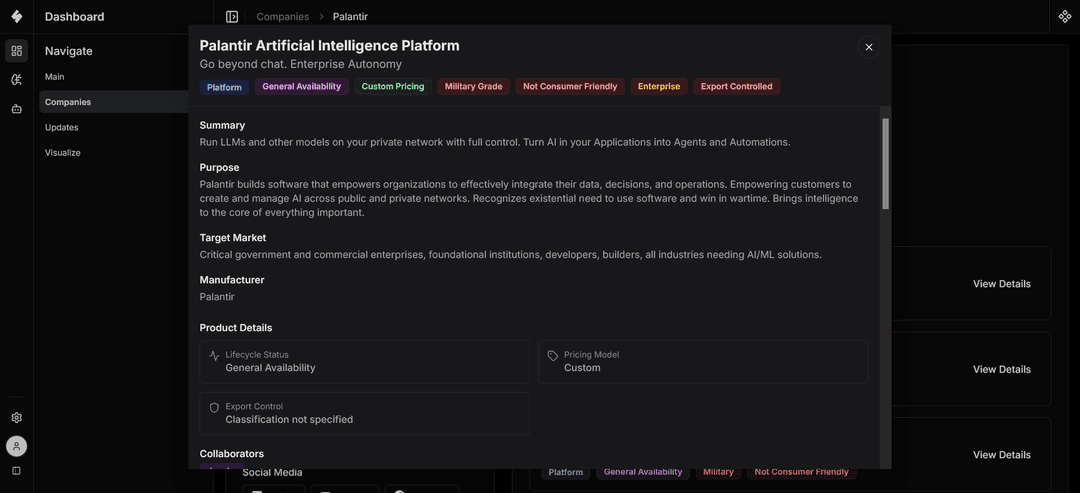The image size is (1080, 493).
Task: Click the Enterprise tag
Action: [x=658, y=87]
